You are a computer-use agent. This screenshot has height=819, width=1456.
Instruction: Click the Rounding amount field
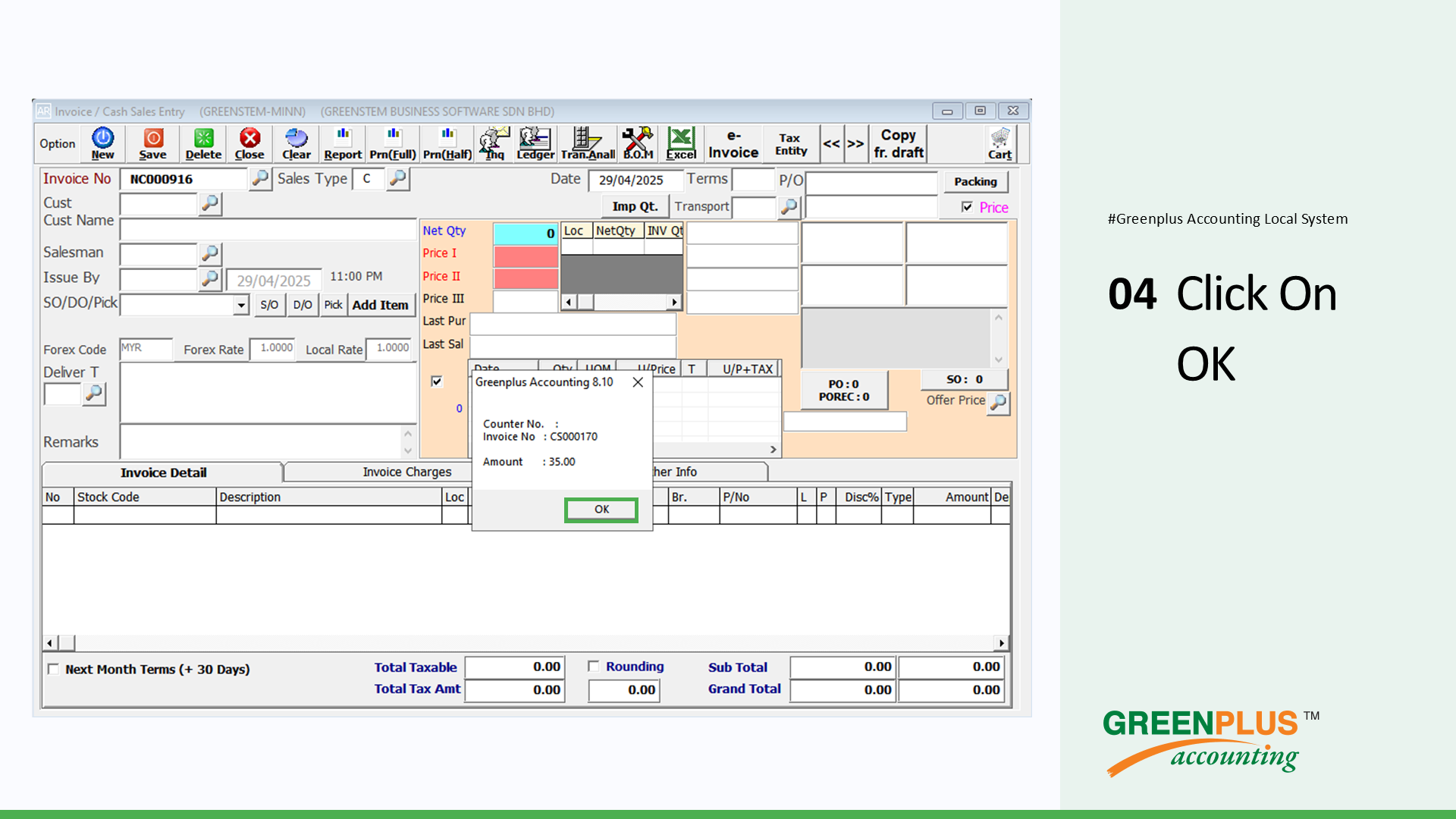(x=624, y=690)
